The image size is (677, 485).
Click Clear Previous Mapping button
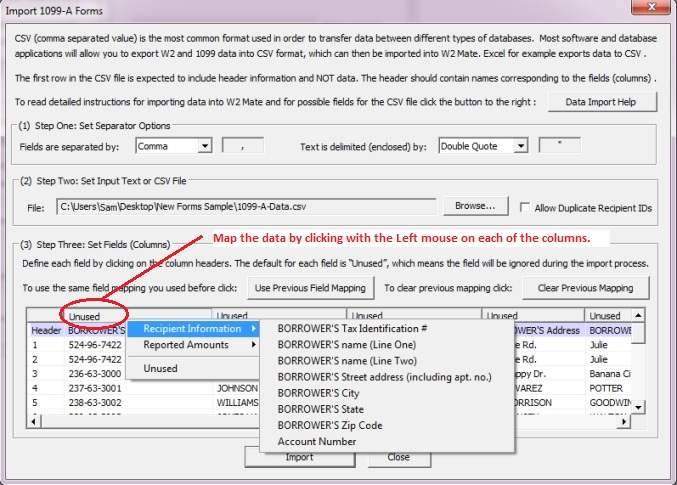click(585, 288)
